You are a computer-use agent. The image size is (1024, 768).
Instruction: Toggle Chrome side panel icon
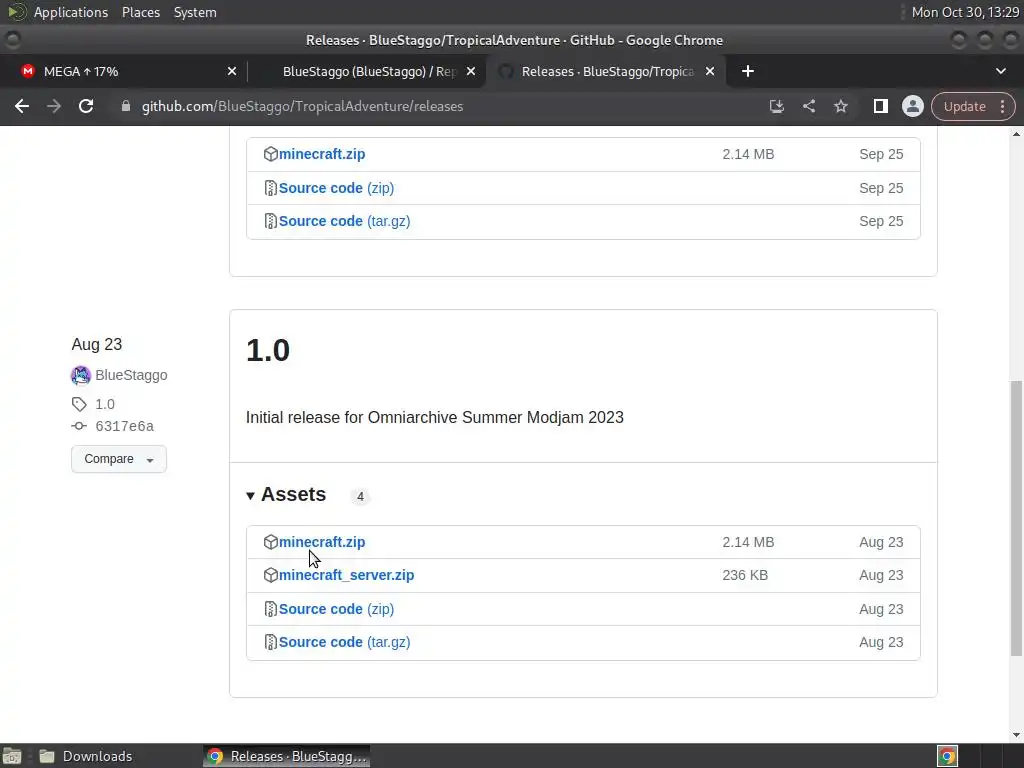880,106
